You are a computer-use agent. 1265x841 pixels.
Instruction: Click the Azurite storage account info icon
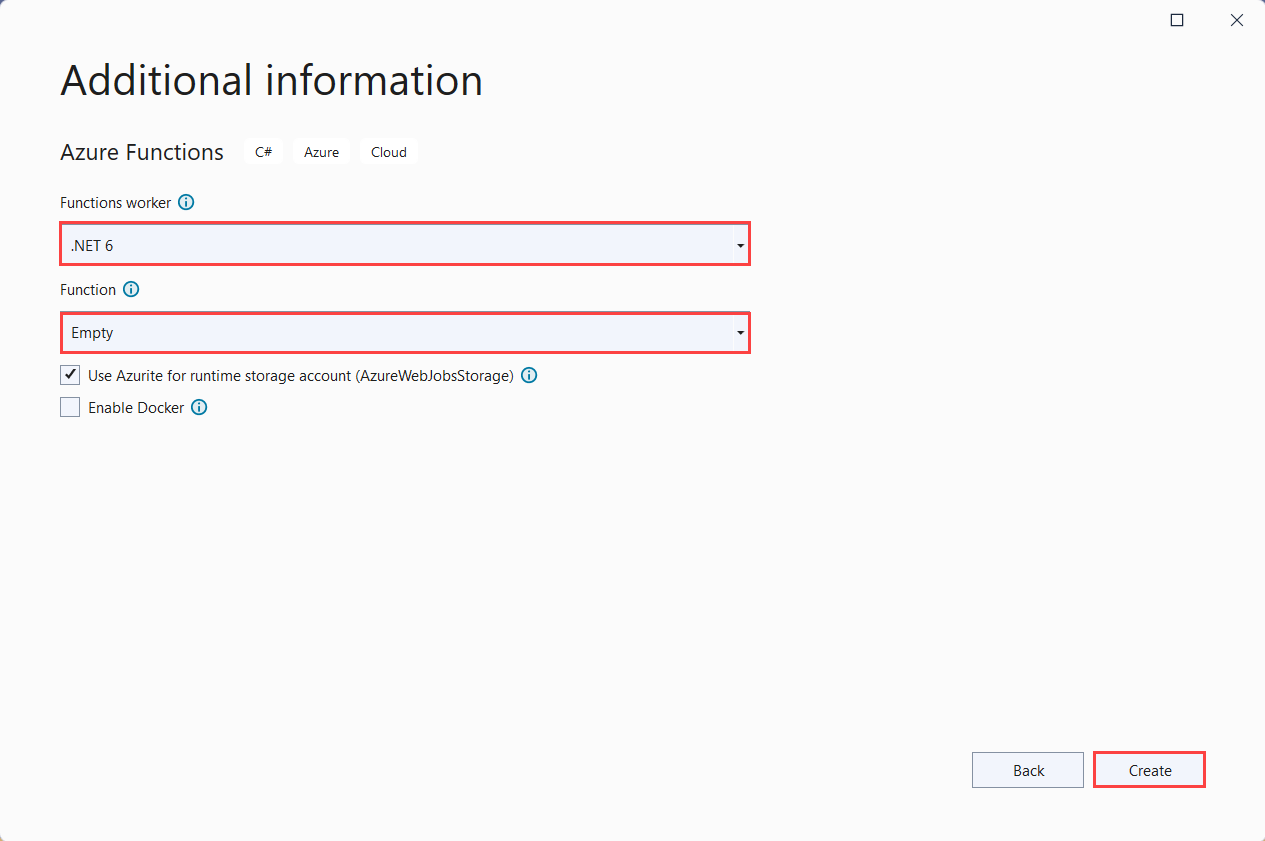[x=529, y=376]
